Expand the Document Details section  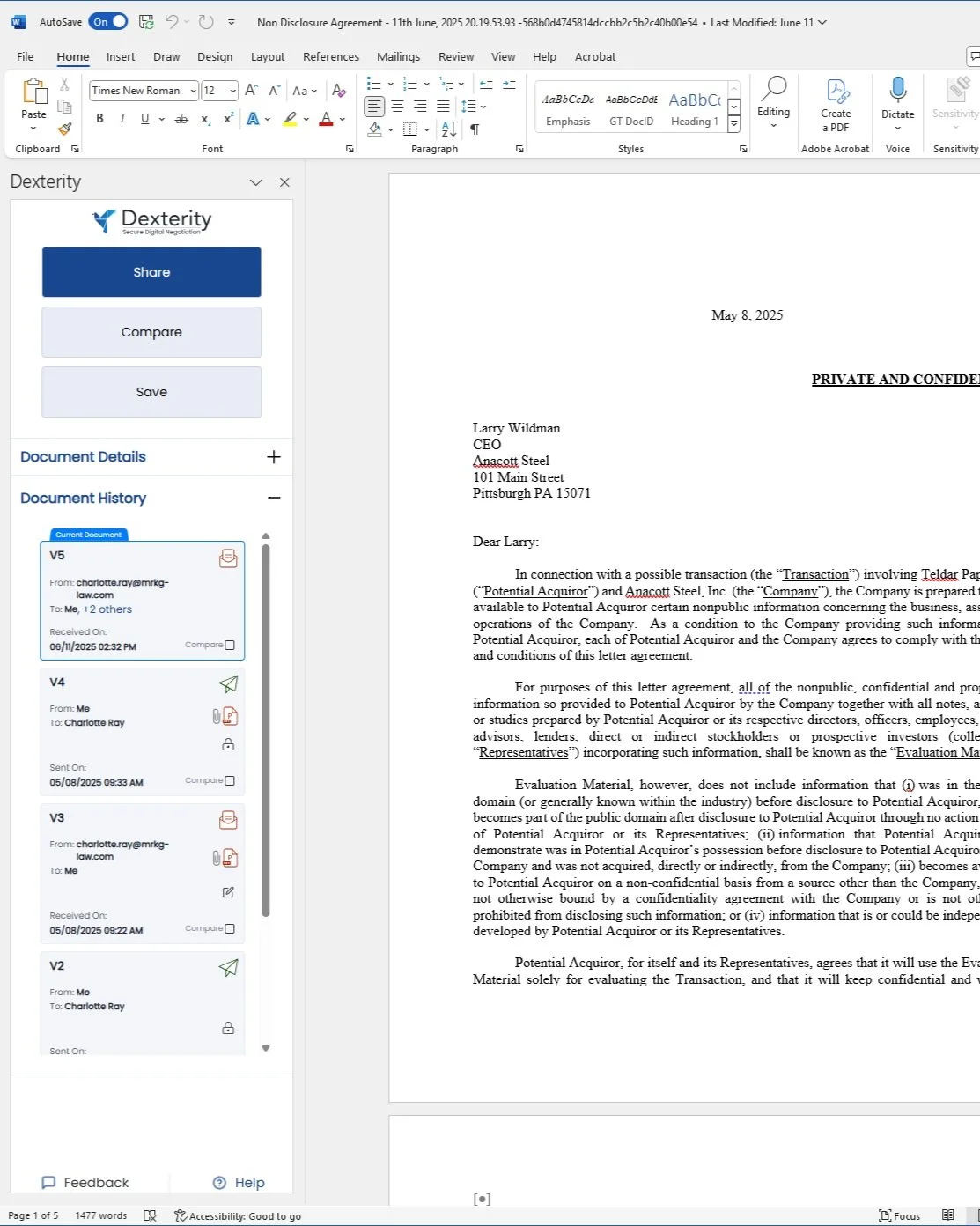(274, 457)
